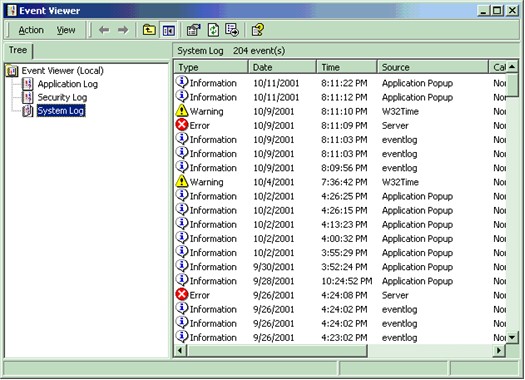This screenshot has height=380, width=525.
Task: Click the error icon at 8:11:09 PM
Action: click(x=181, y=125)
